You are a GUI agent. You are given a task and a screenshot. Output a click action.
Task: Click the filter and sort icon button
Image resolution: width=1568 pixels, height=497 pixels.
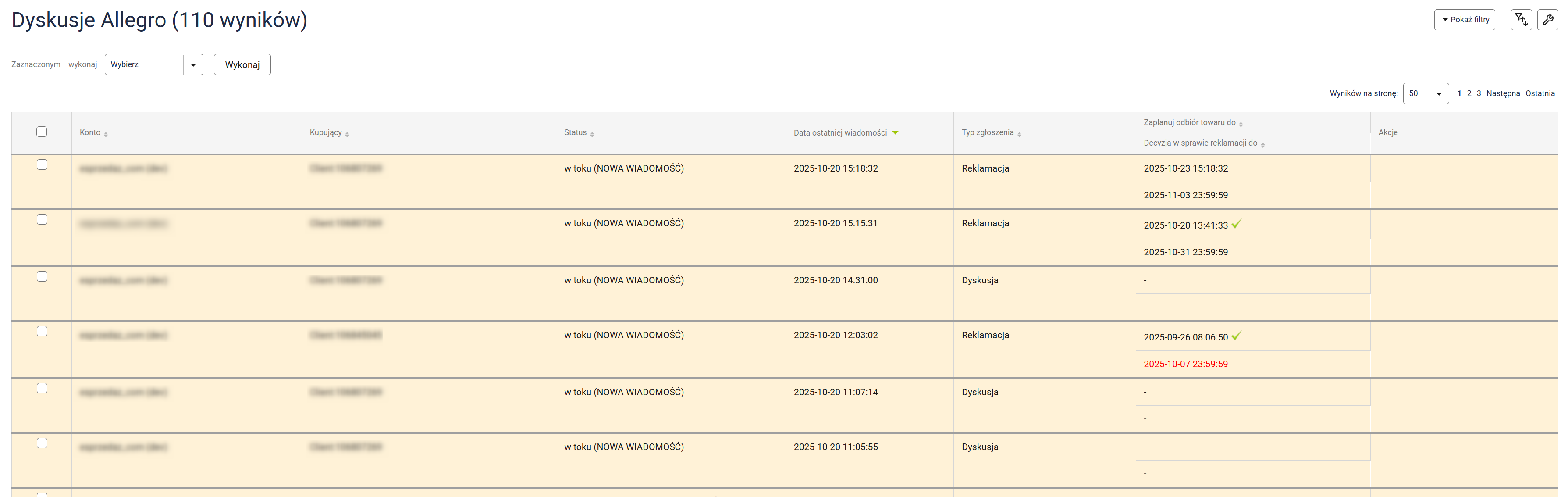1521,19
